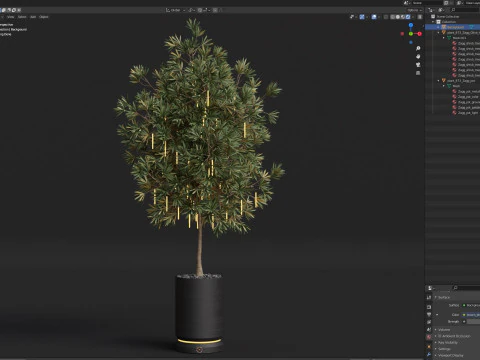Open the World properties tab
The width and height of the screenshot is (480, 360).
[429, 337]
